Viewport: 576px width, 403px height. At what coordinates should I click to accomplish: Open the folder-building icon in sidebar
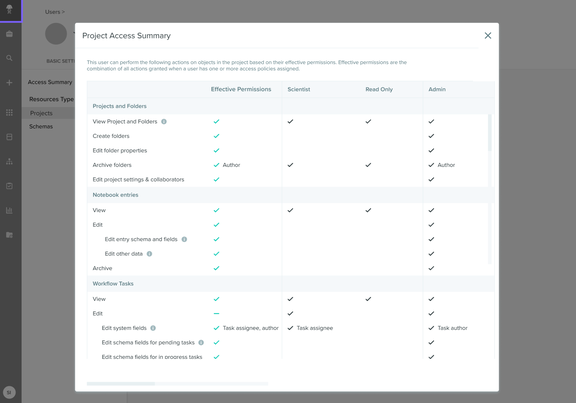click(10, 235)
